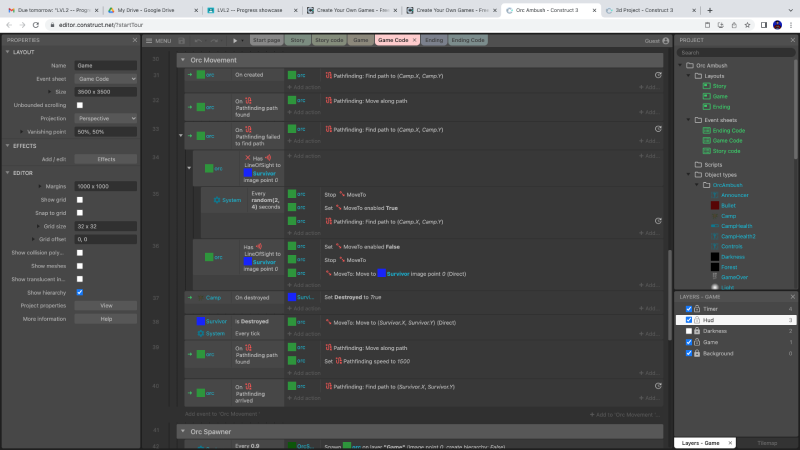Open the main MENU button

tap(158, 41)
